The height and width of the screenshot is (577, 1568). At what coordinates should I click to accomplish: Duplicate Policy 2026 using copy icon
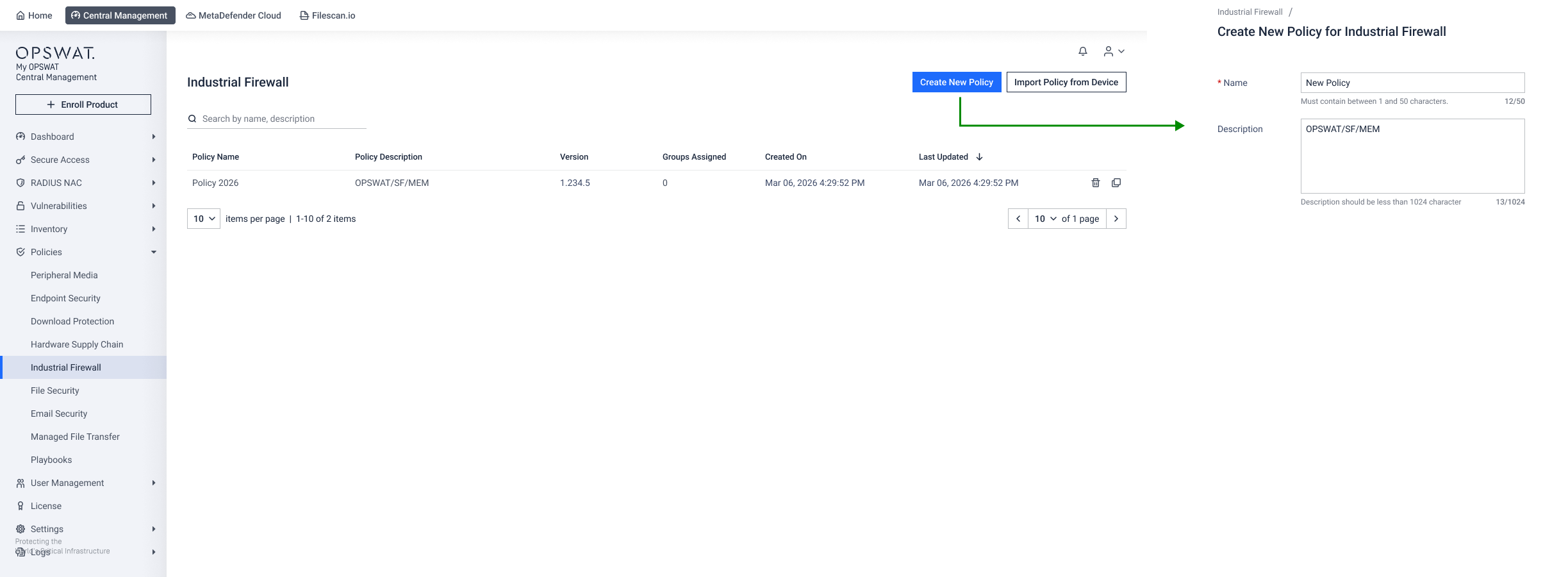coord(1116,183)
